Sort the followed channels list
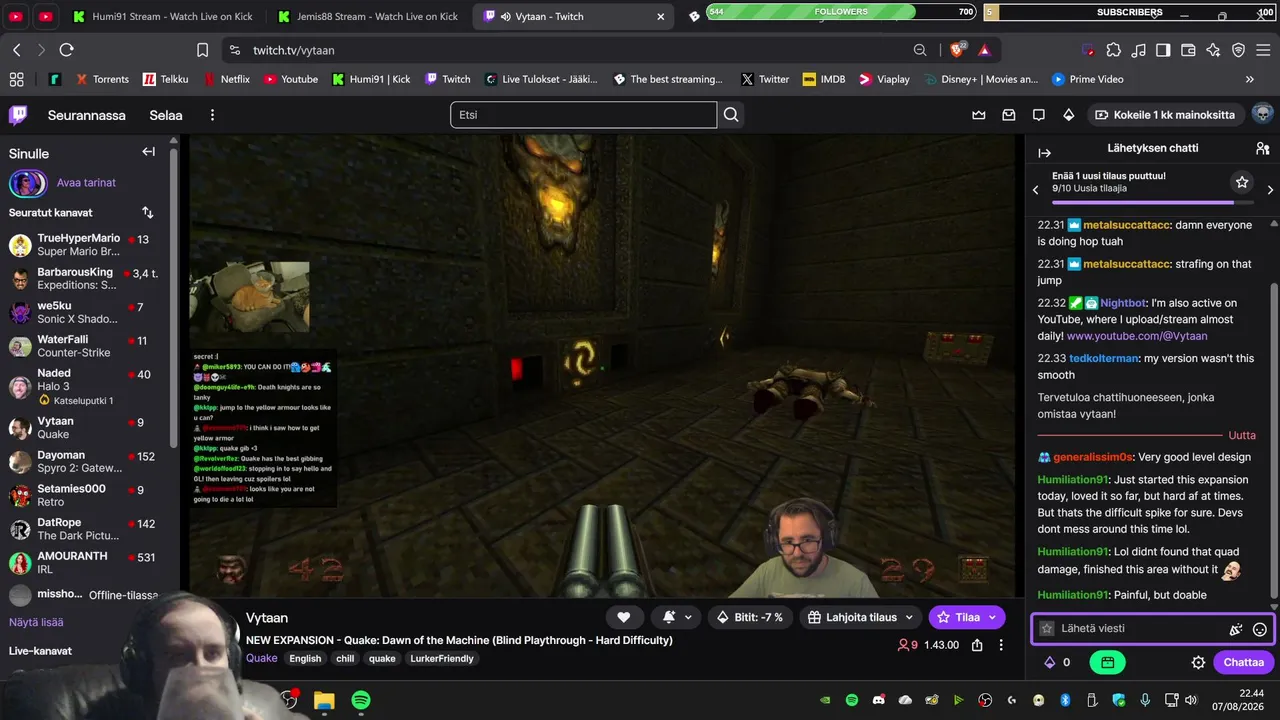This screenshot has width=1280, height=720. point(148,212)
